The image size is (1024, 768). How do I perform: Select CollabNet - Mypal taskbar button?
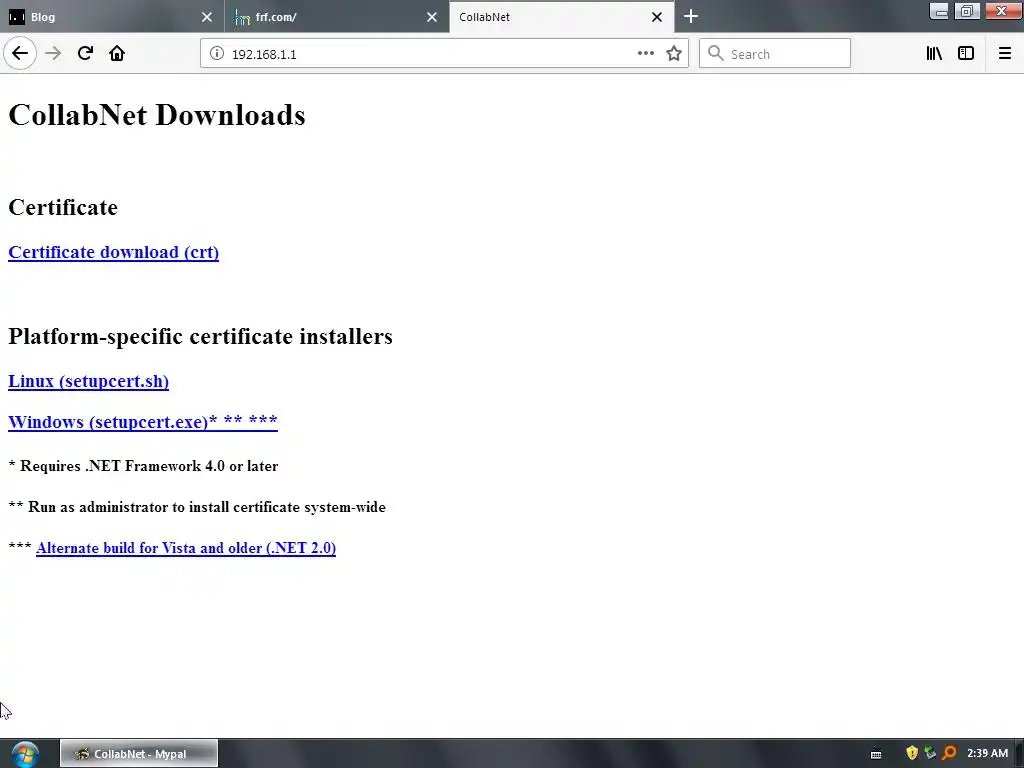[x=139, y=754]
